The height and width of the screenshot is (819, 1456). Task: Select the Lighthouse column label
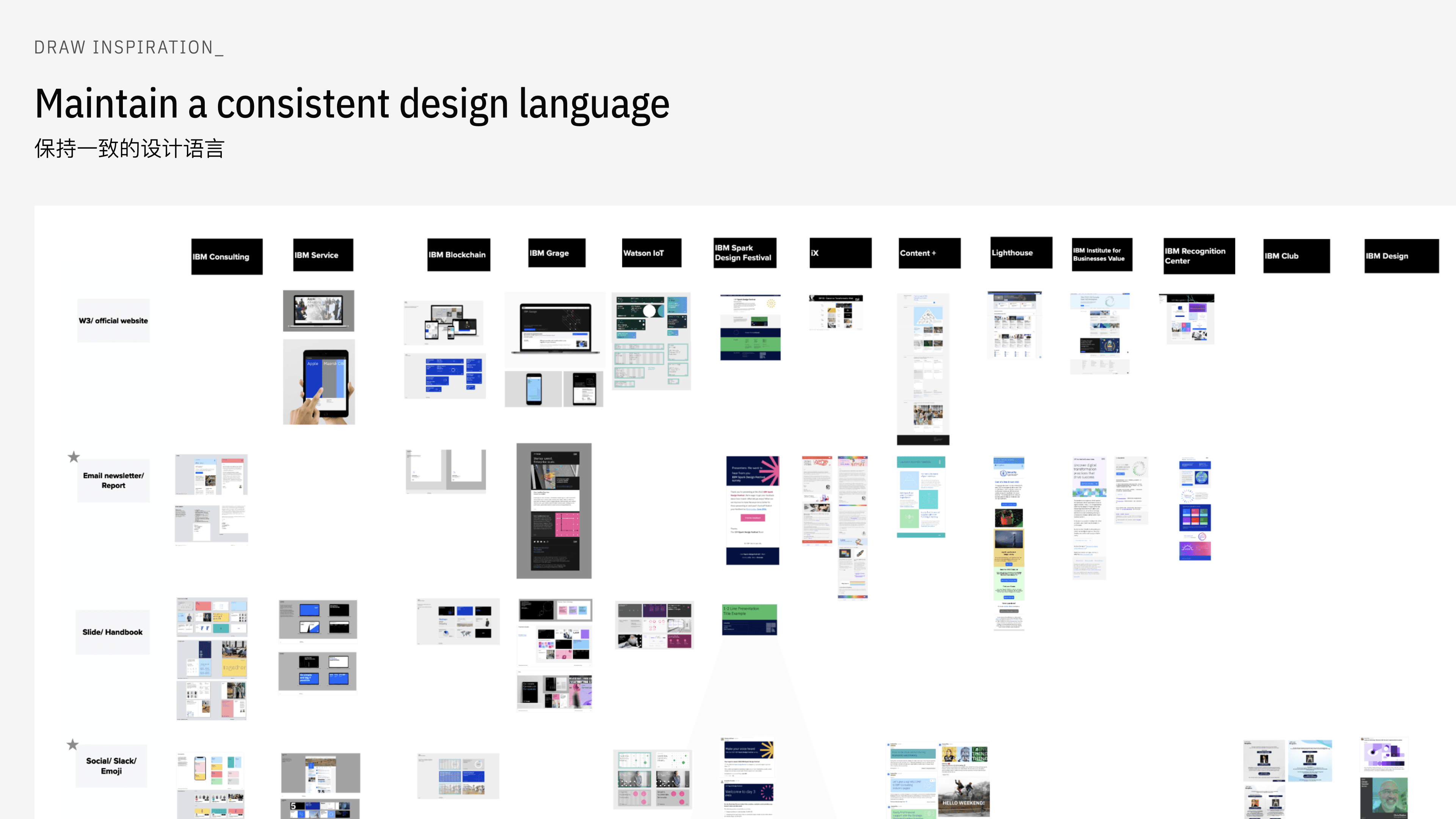click(x=1021, y=253)
